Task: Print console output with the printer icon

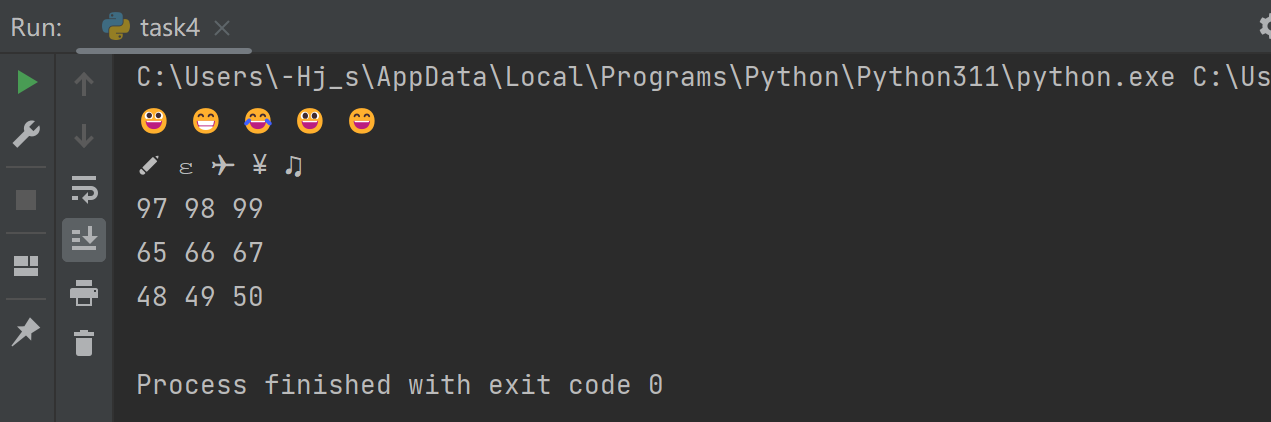Action: [84, 292]
